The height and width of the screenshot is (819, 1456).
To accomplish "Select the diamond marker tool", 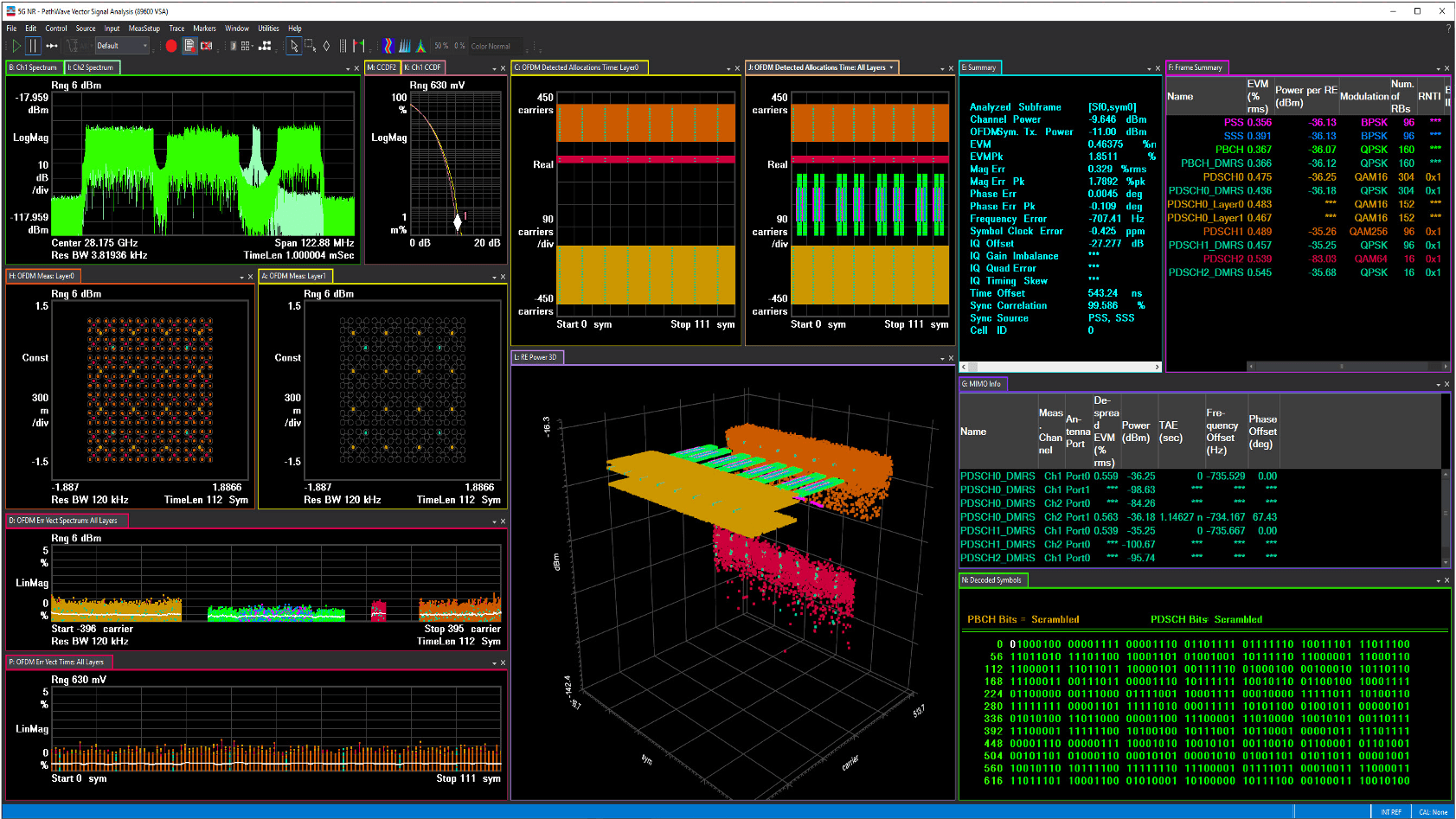I will tap(326, 46).
